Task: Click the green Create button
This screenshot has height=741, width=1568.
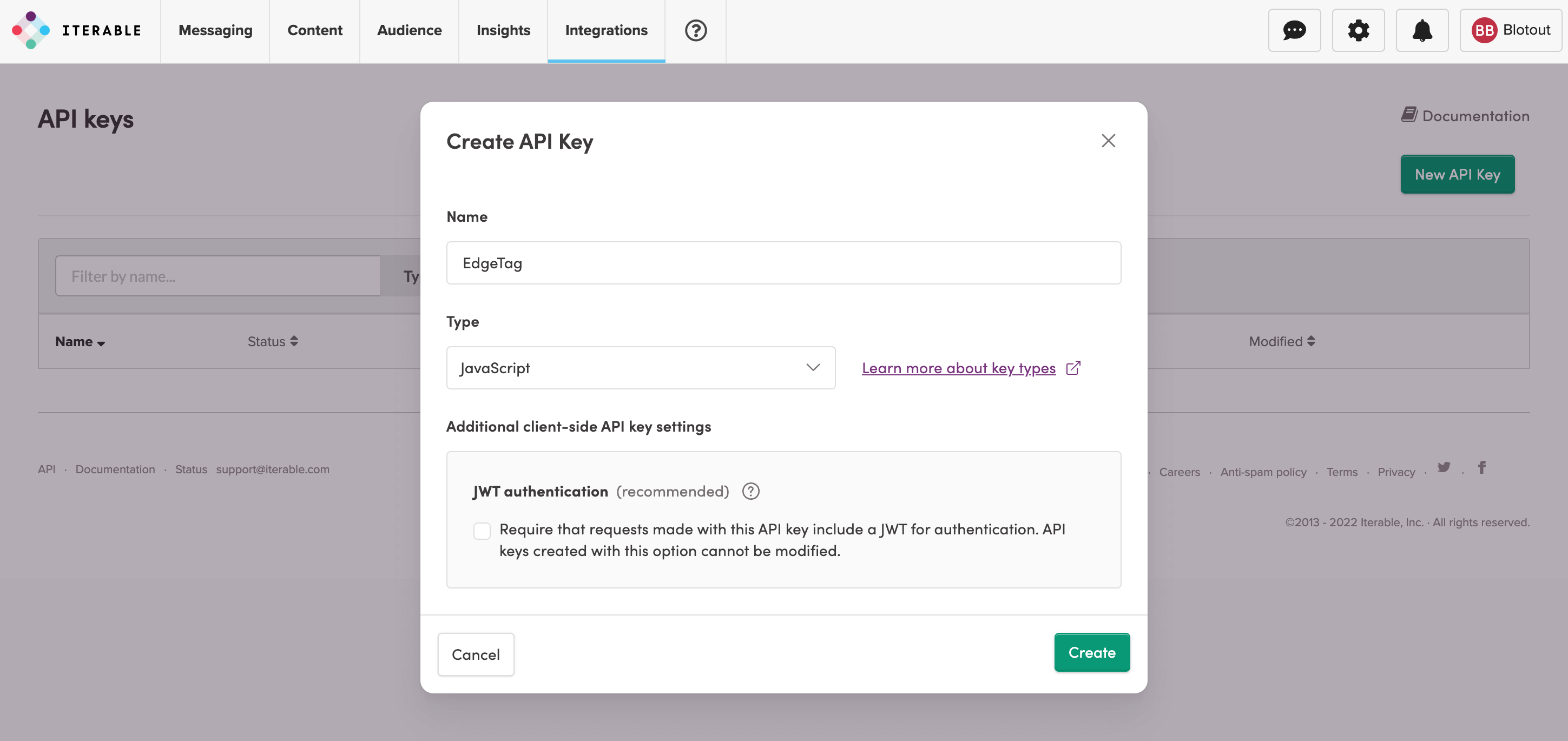Action: pyautogui.click(x=1091, y=652)
